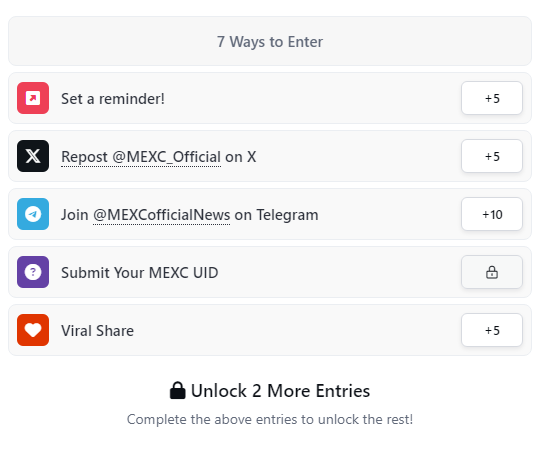
Task: Click the blue Telegram icon
Action: click(x=33, y=214)
